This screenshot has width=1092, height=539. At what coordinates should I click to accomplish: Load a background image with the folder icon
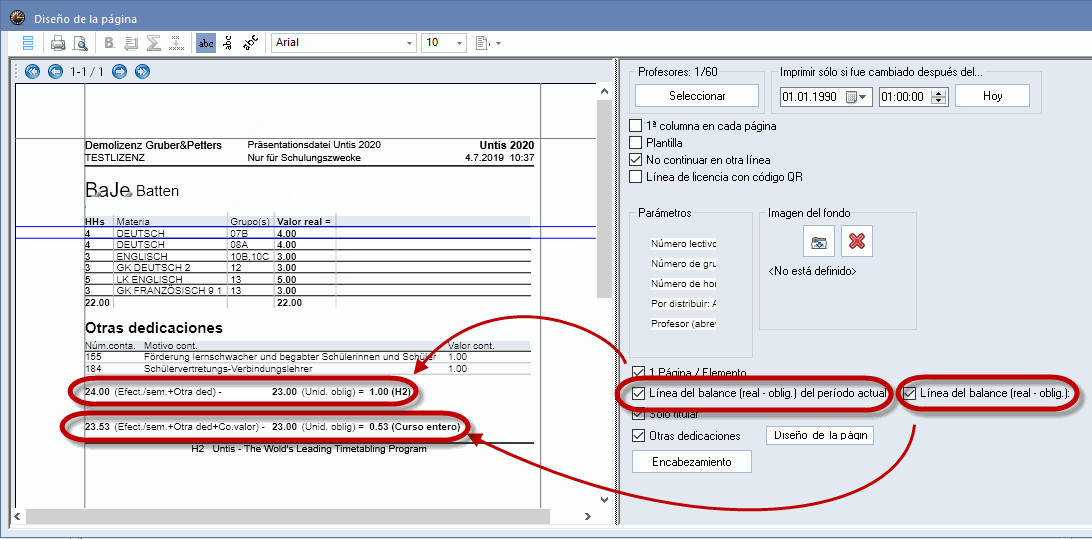point(819,242)
